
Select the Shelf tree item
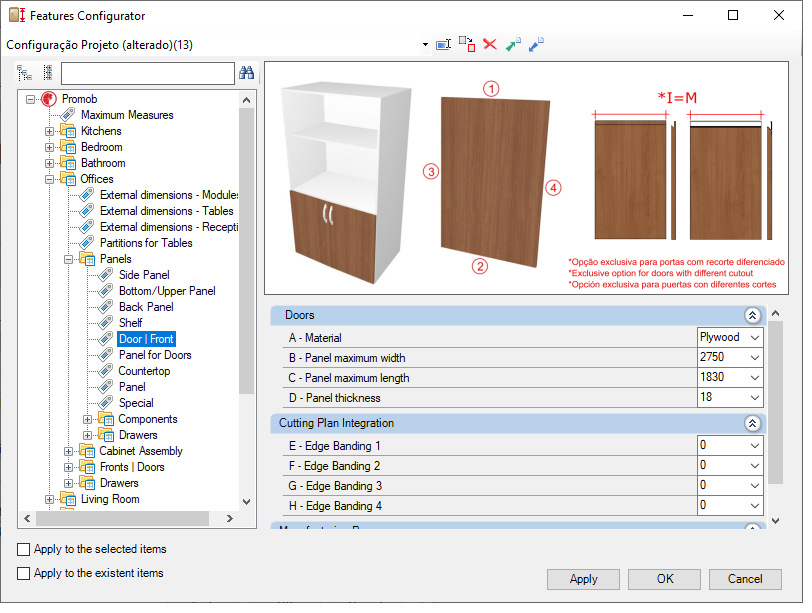pyautogui.click(x=130, y=324)
